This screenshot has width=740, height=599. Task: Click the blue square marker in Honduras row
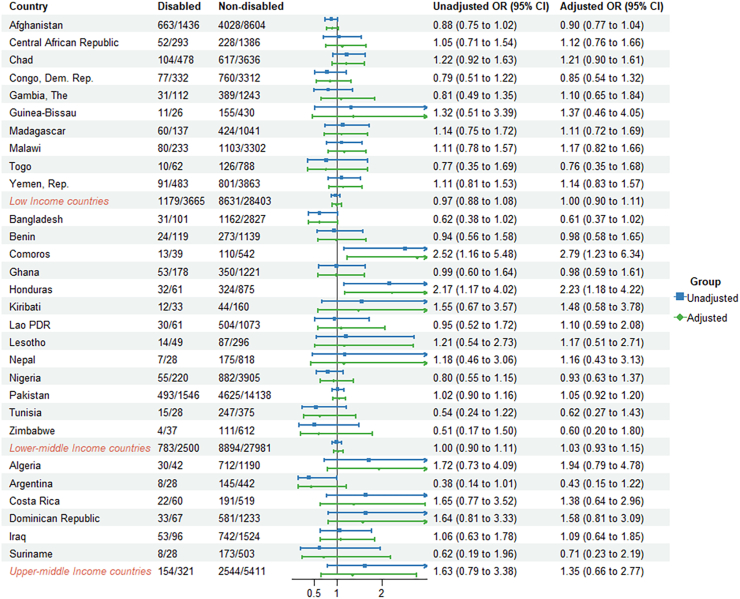click(x=389, y=284)
